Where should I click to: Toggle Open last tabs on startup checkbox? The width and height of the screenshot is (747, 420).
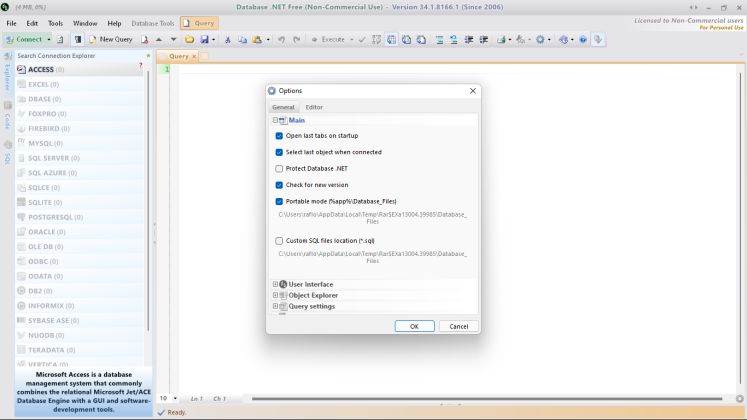click(279, 136)
